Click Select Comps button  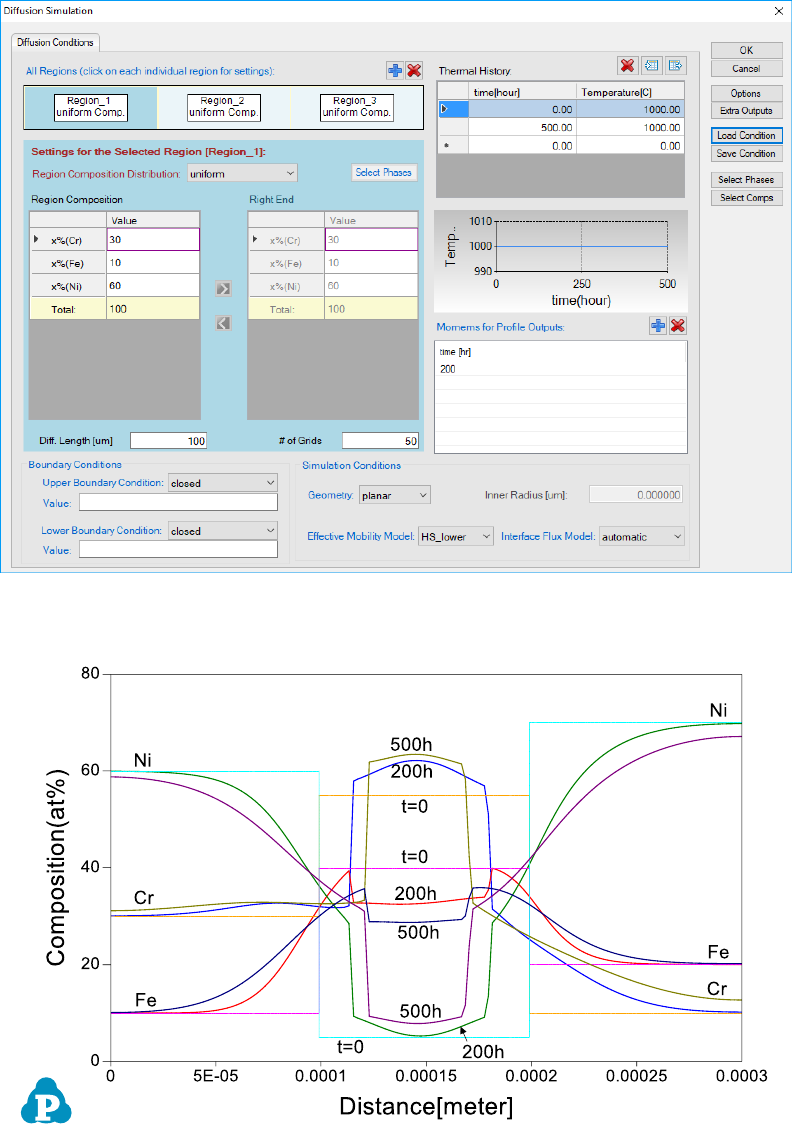click(x=747, y=198)
